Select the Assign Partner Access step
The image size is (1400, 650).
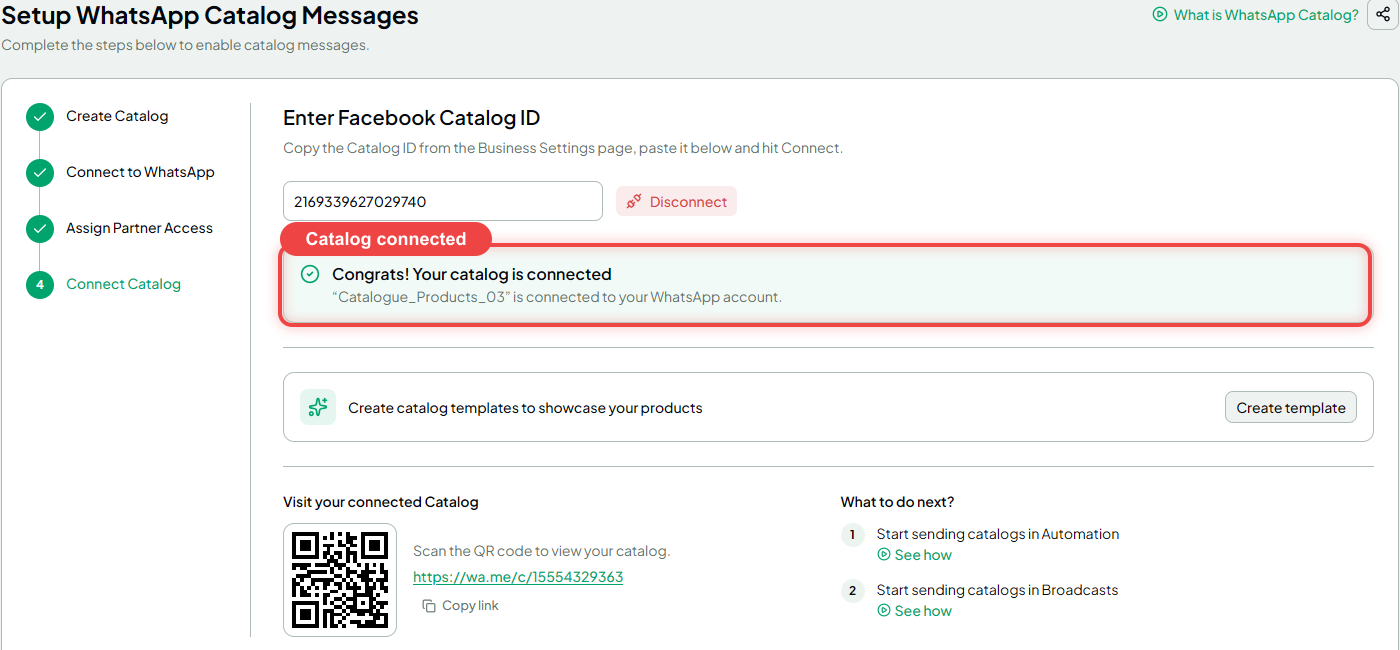click(139, 228)
